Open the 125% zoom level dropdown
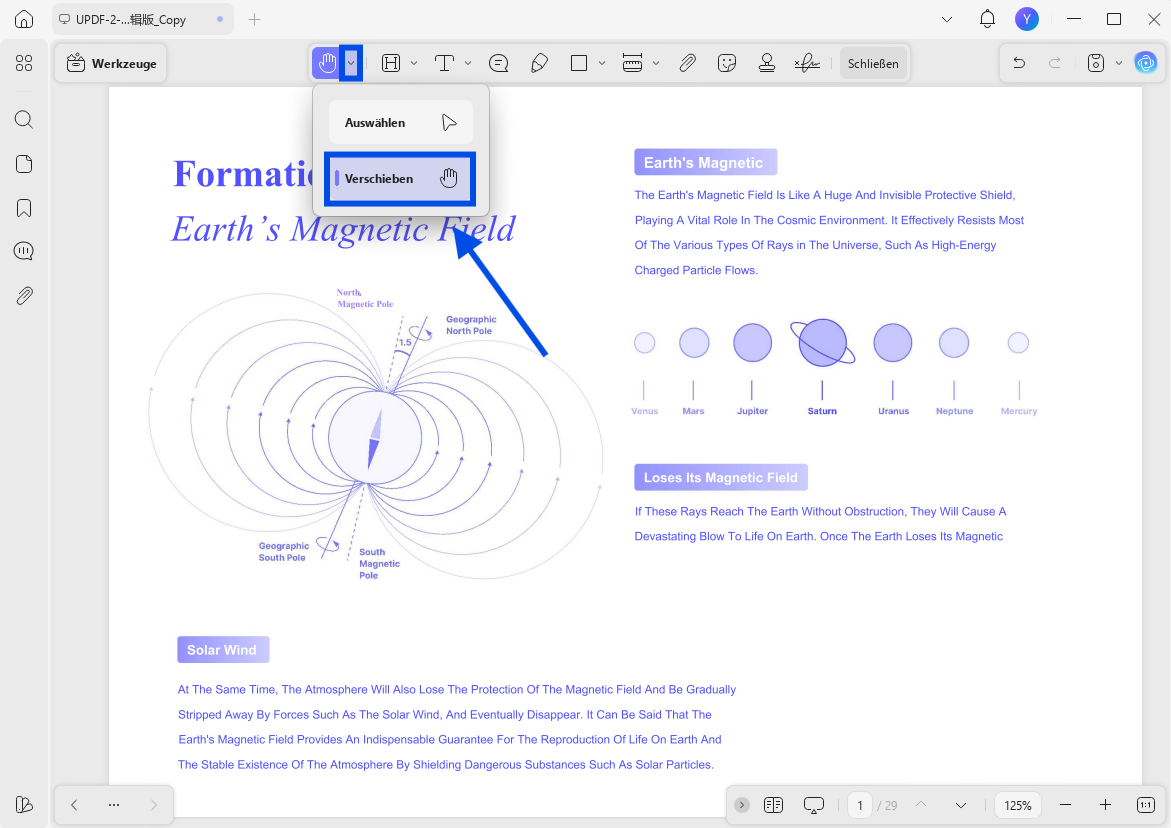 point(1018,805)
